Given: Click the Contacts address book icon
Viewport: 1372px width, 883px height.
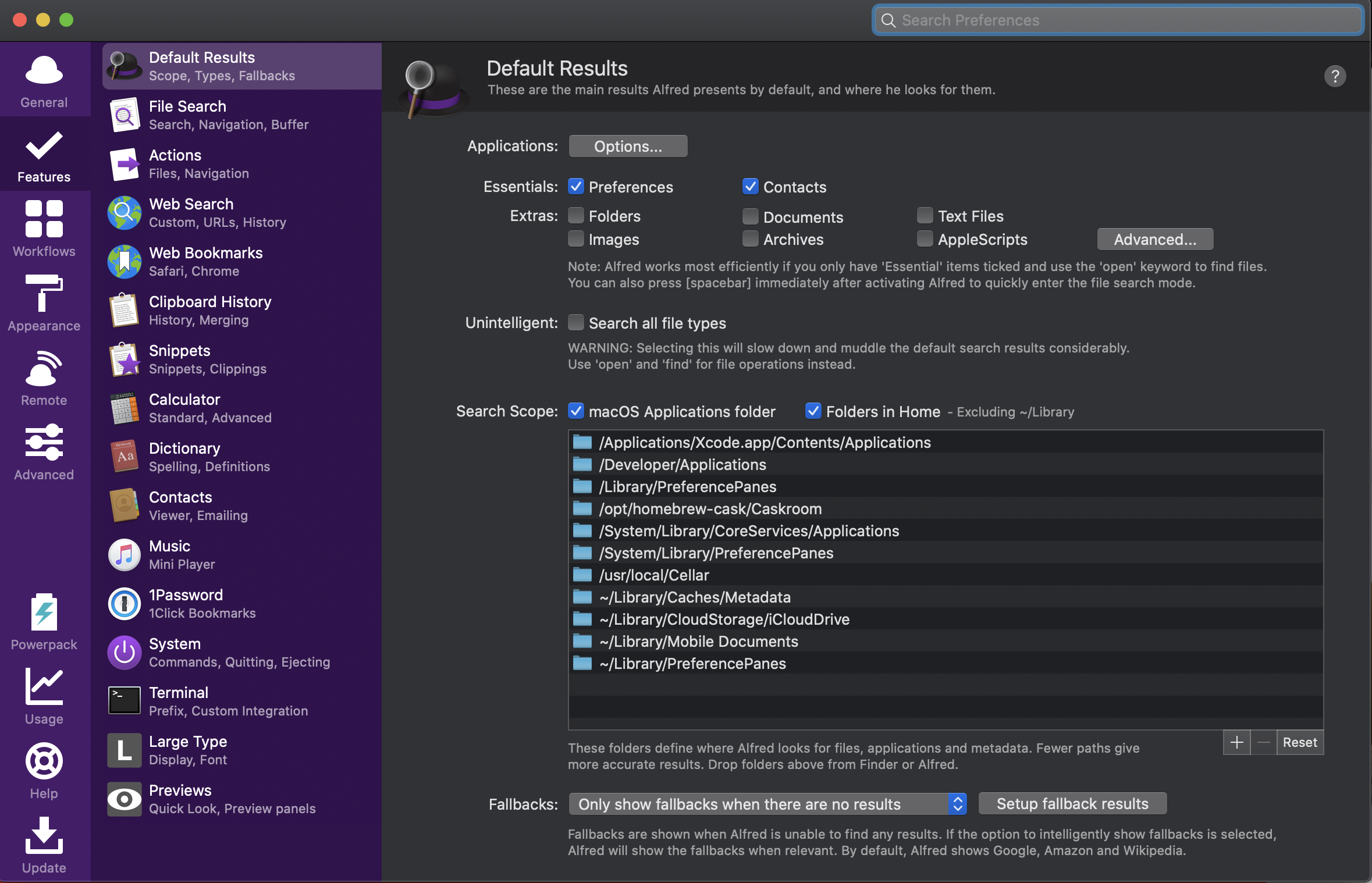Looking at the screenshot, I should [x=125, y=506].
